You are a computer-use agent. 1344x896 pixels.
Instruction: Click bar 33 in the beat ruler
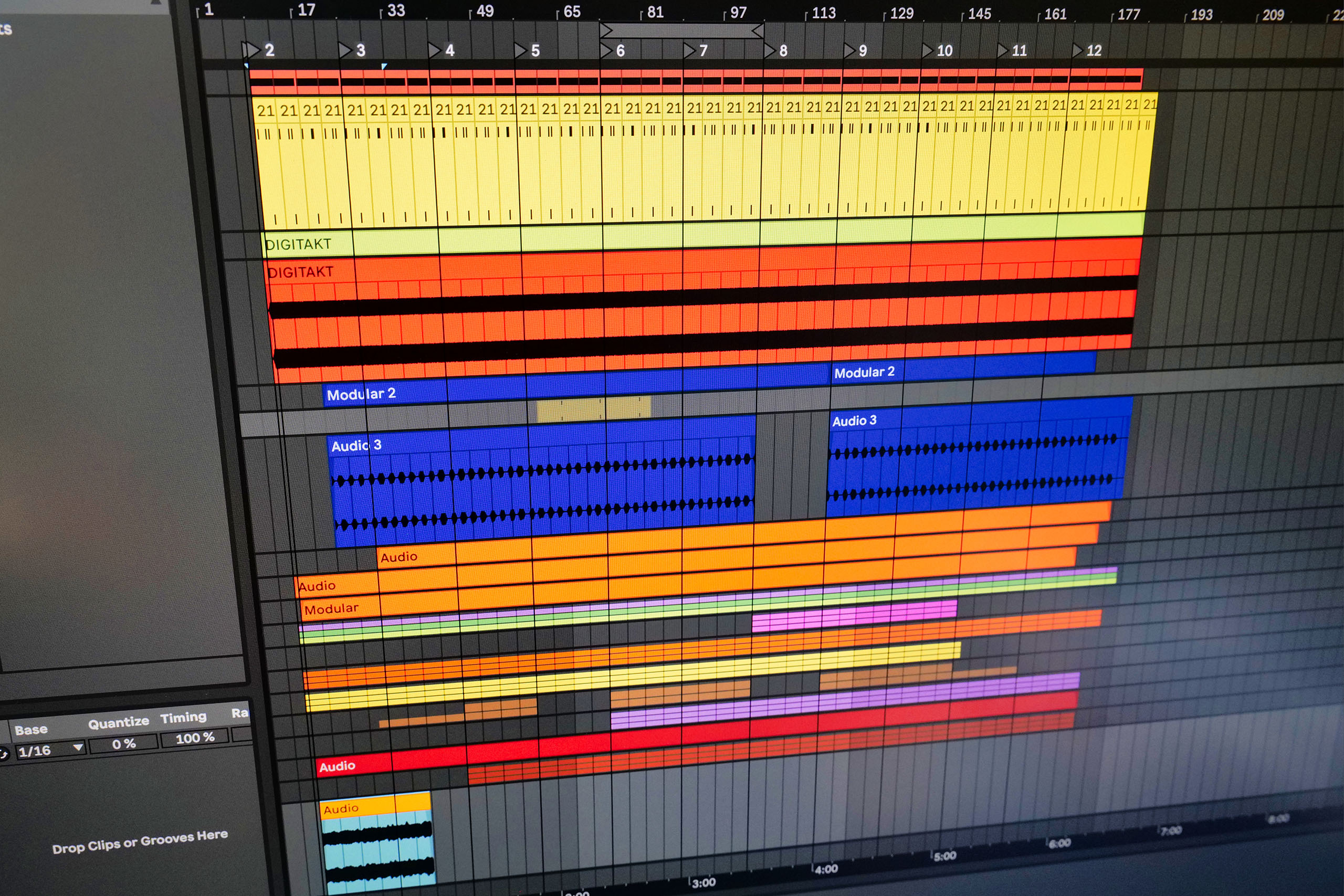pyautogui.click(x=393, y=10)
